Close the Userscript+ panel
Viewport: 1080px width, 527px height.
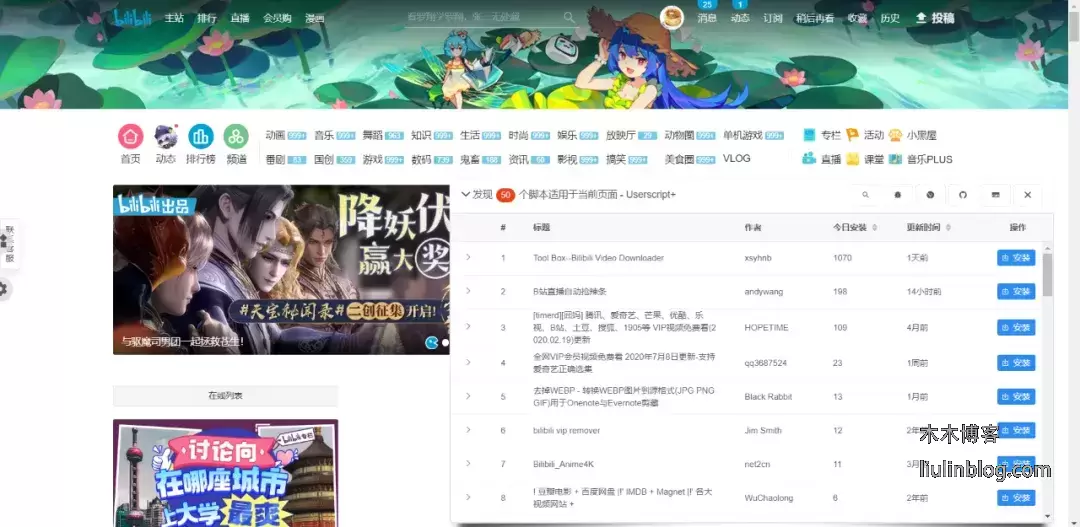pyautogui.click(x=1027, y=195)
